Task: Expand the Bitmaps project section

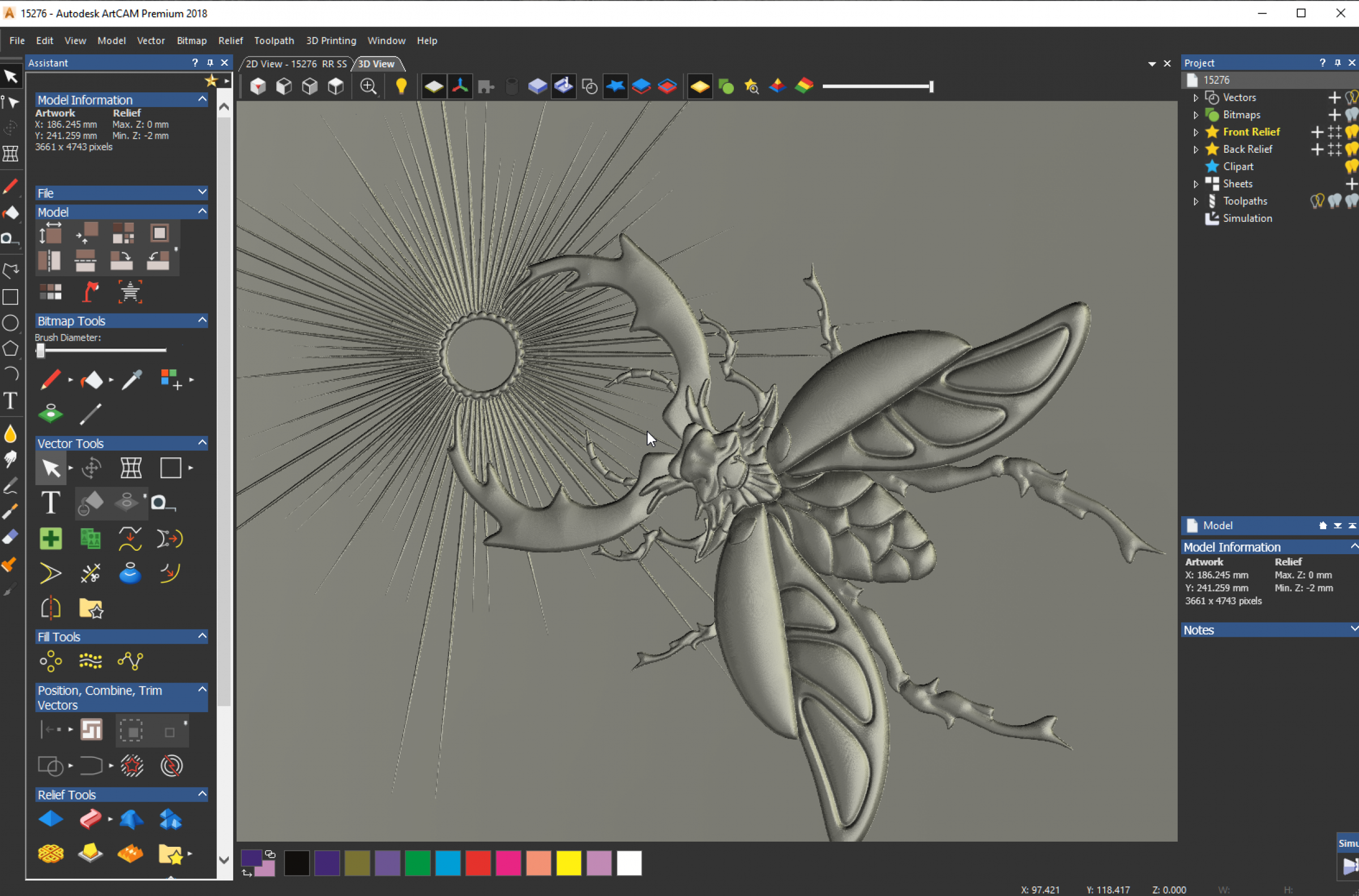Action: (x=1196, y=114)
